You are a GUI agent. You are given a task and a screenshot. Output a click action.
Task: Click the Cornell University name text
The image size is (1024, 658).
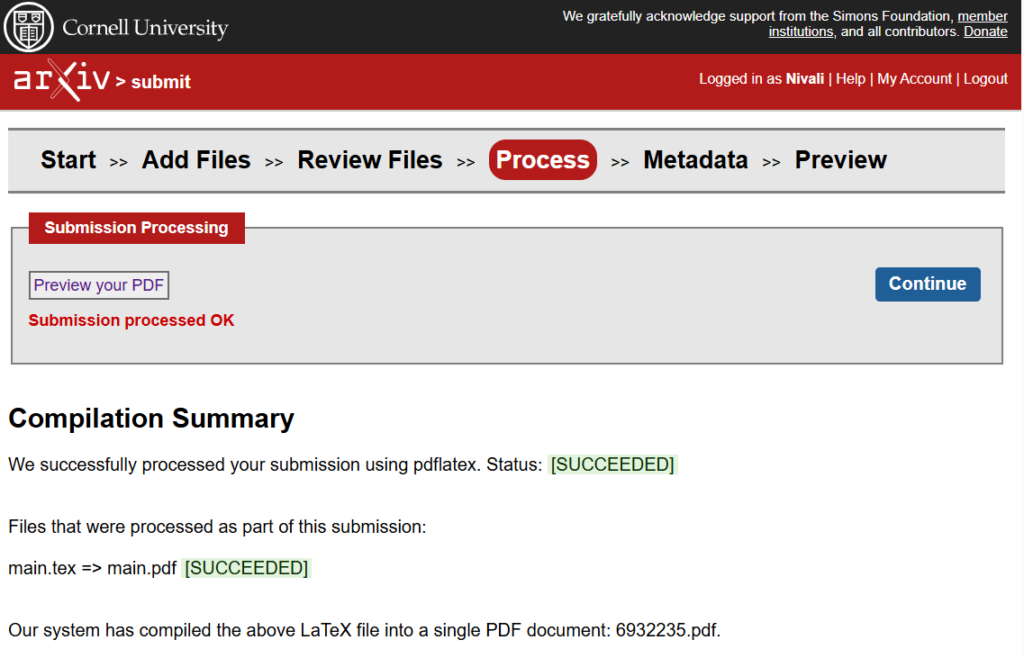(145, 28)
